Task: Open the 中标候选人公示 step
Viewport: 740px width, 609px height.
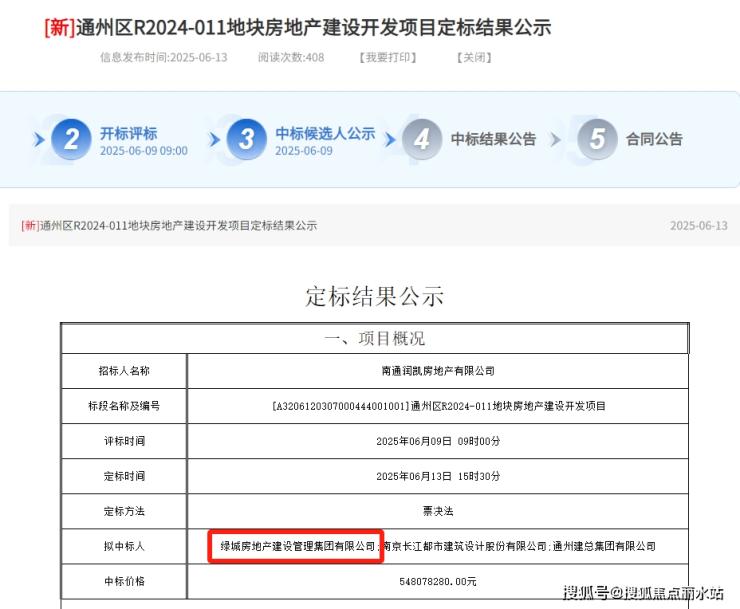Action: [x=325, y=134]
